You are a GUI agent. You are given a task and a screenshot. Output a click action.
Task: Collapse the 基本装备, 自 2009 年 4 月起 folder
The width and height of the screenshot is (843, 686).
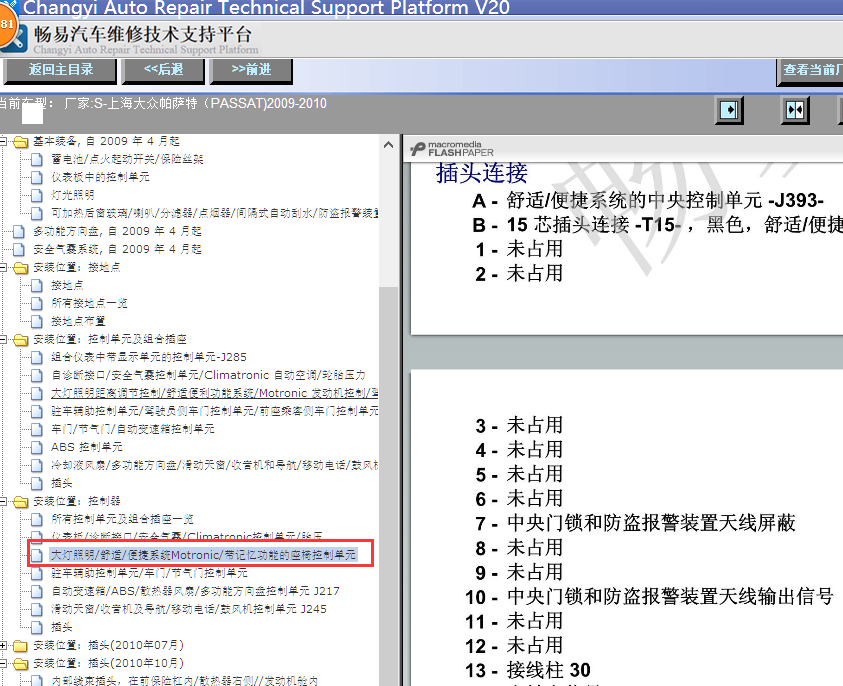3,141
